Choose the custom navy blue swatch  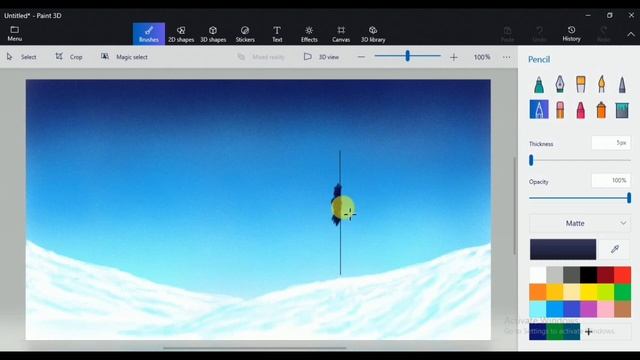point(538,332)
